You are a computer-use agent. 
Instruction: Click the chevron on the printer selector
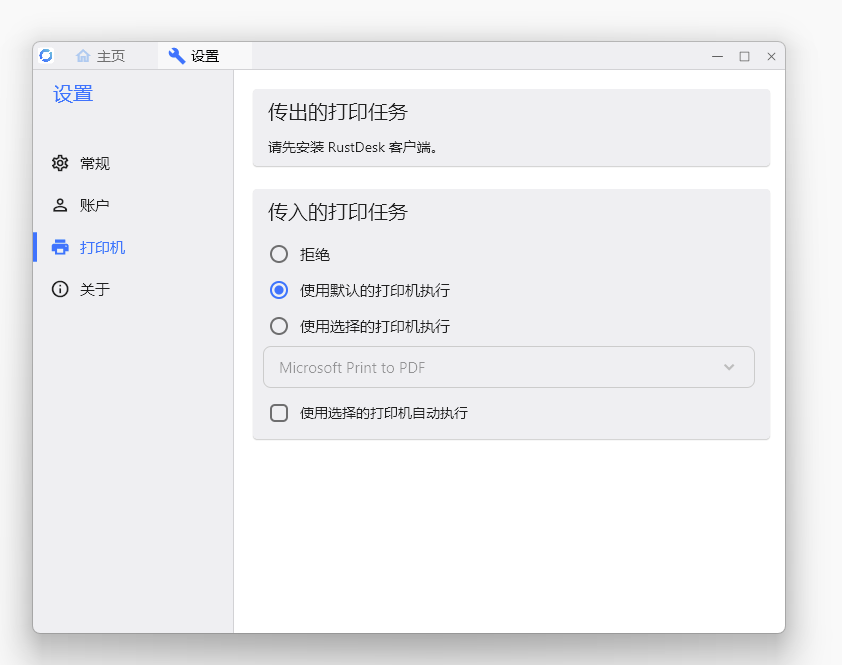729,367
